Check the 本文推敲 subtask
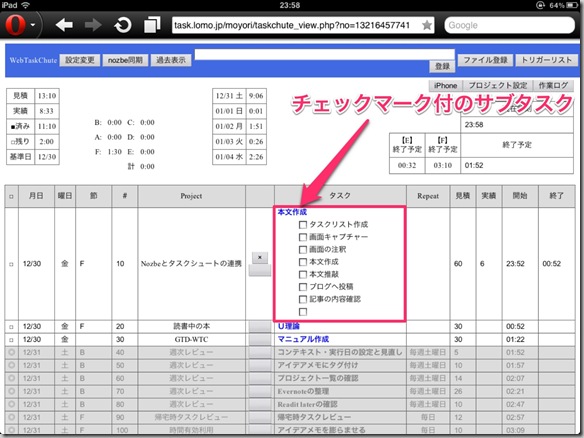 (303, 274)
